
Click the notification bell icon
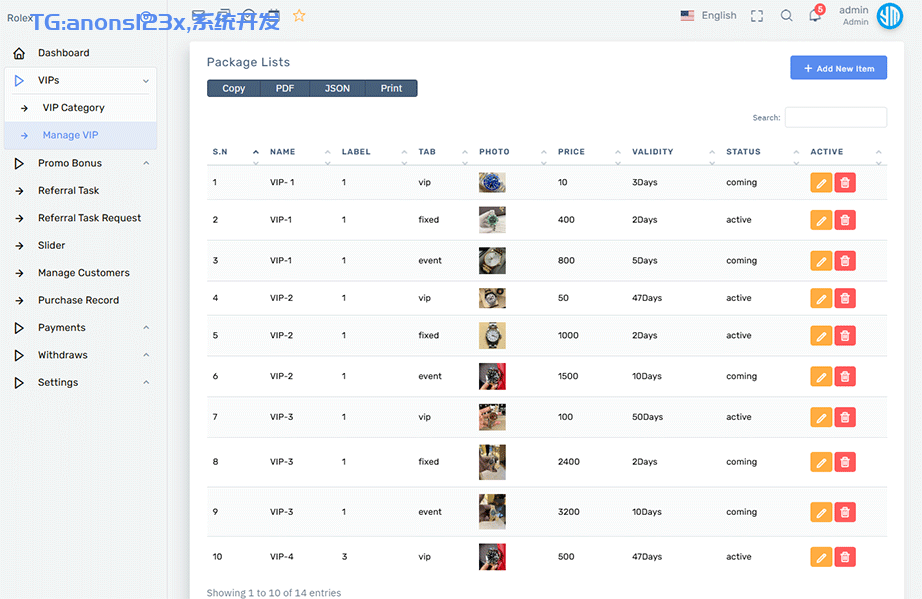[815, 16]
